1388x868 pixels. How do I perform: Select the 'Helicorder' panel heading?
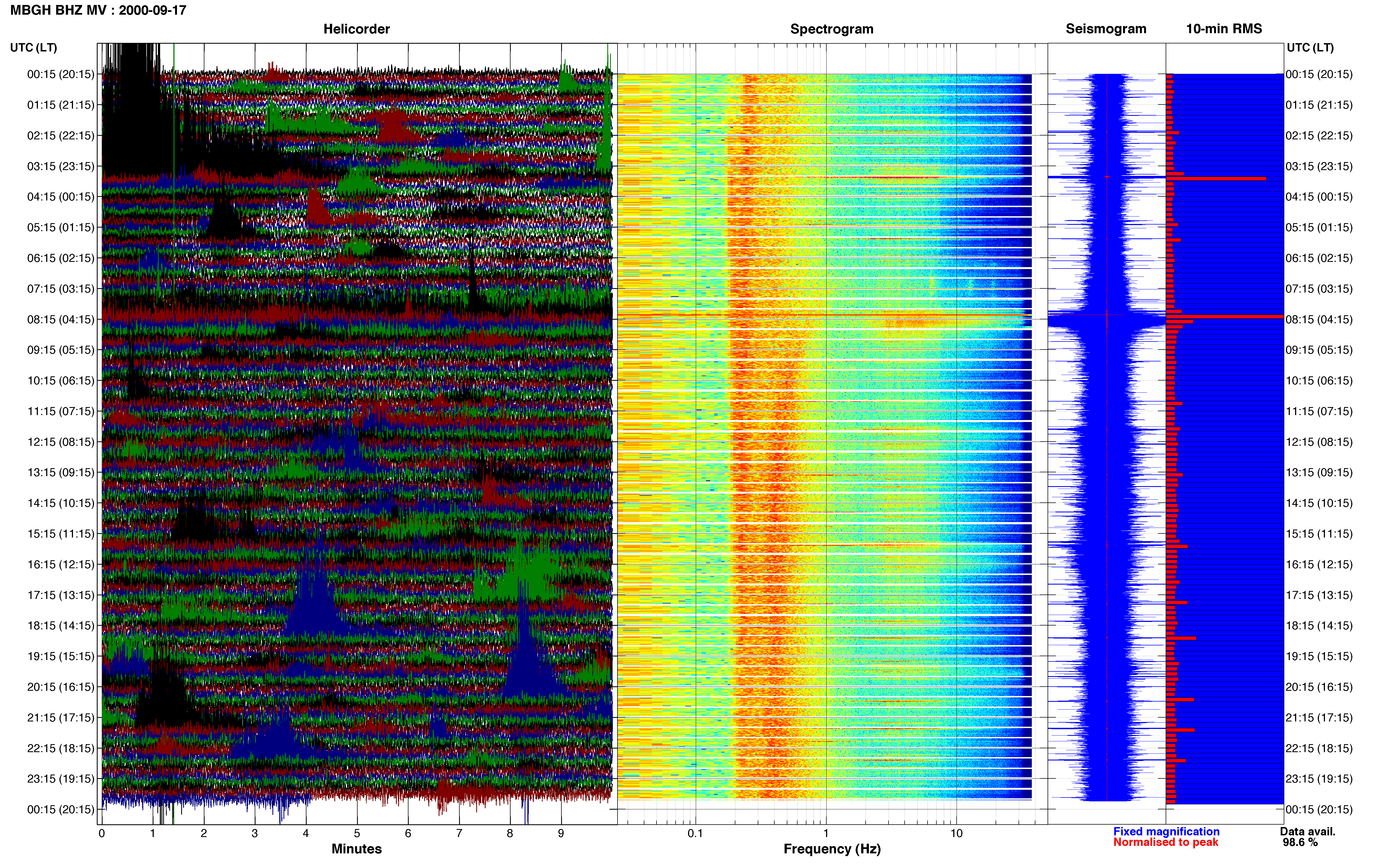pos(356,29)
